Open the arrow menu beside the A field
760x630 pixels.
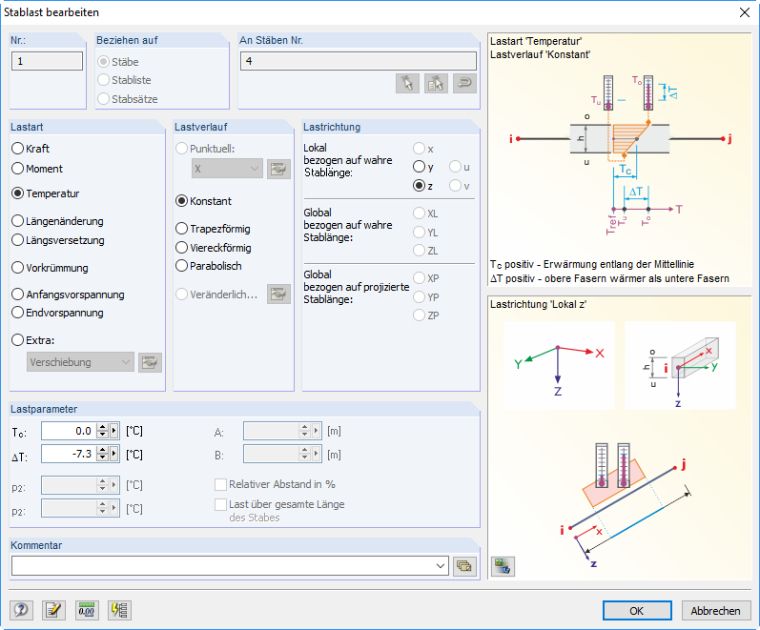(316, 430)
